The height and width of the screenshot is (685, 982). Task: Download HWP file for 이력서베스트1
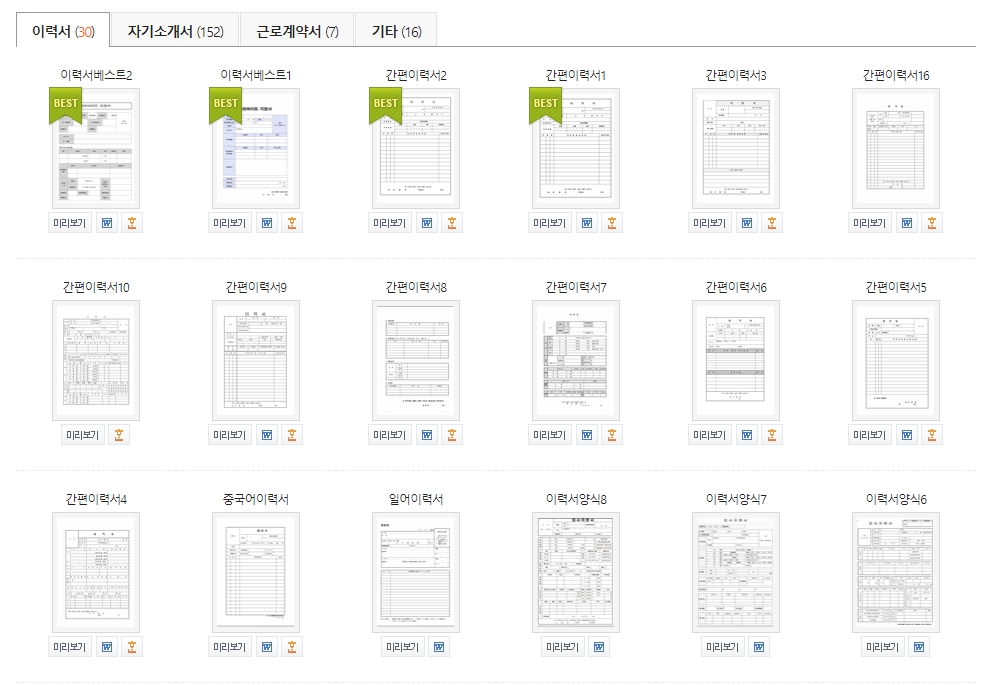(292, 223)
